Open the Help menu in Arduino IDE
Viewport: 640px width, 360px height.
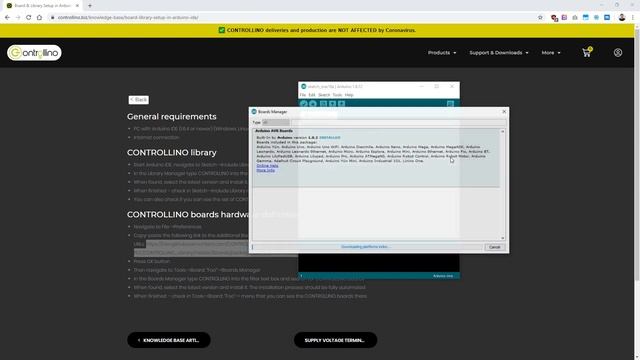pyautogui.click(x=349, y=95)
